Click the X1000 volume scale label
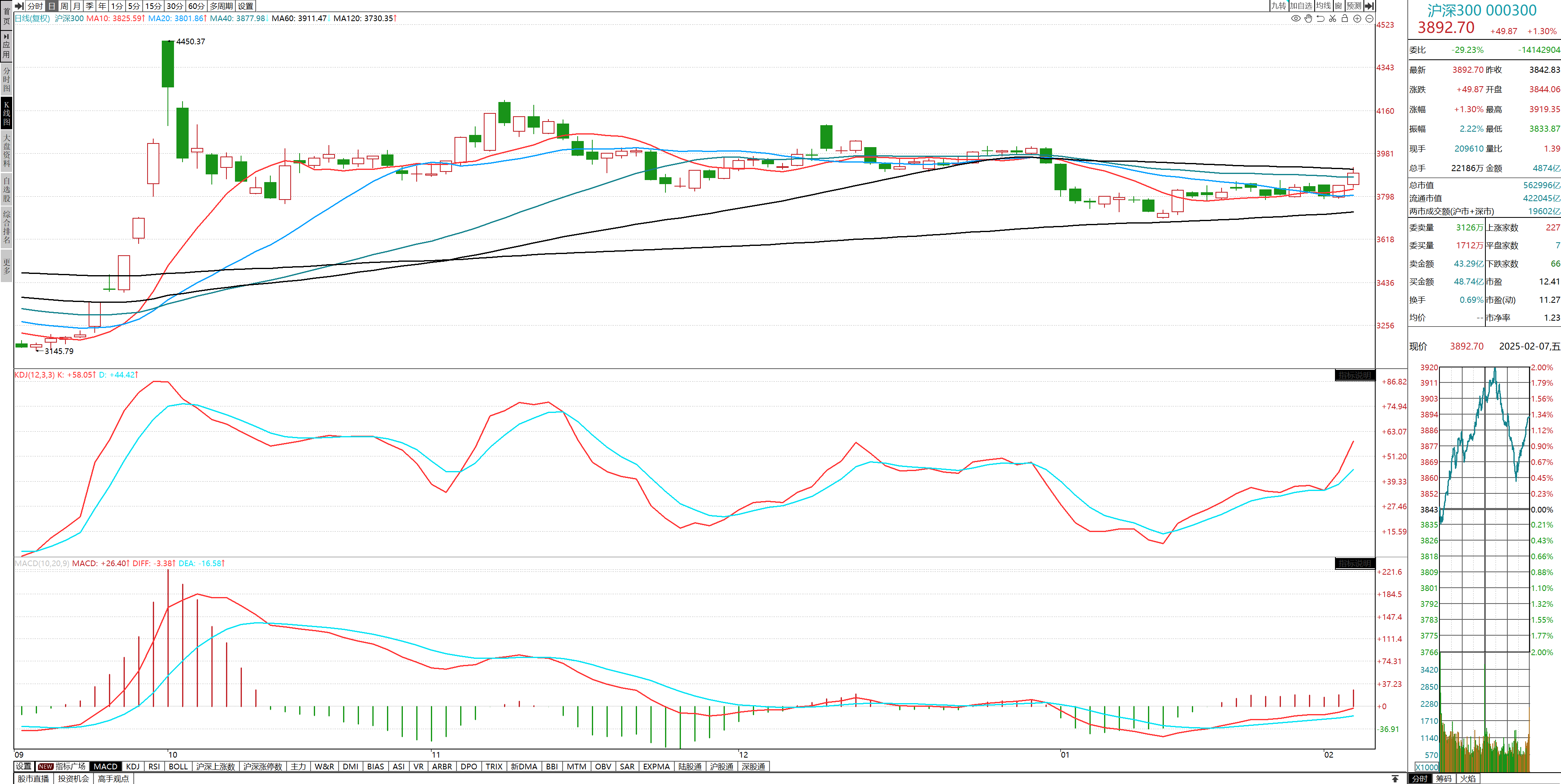Image resolution: width=1561 pixels, height=784 pixels. click(x=1426, y=767)
